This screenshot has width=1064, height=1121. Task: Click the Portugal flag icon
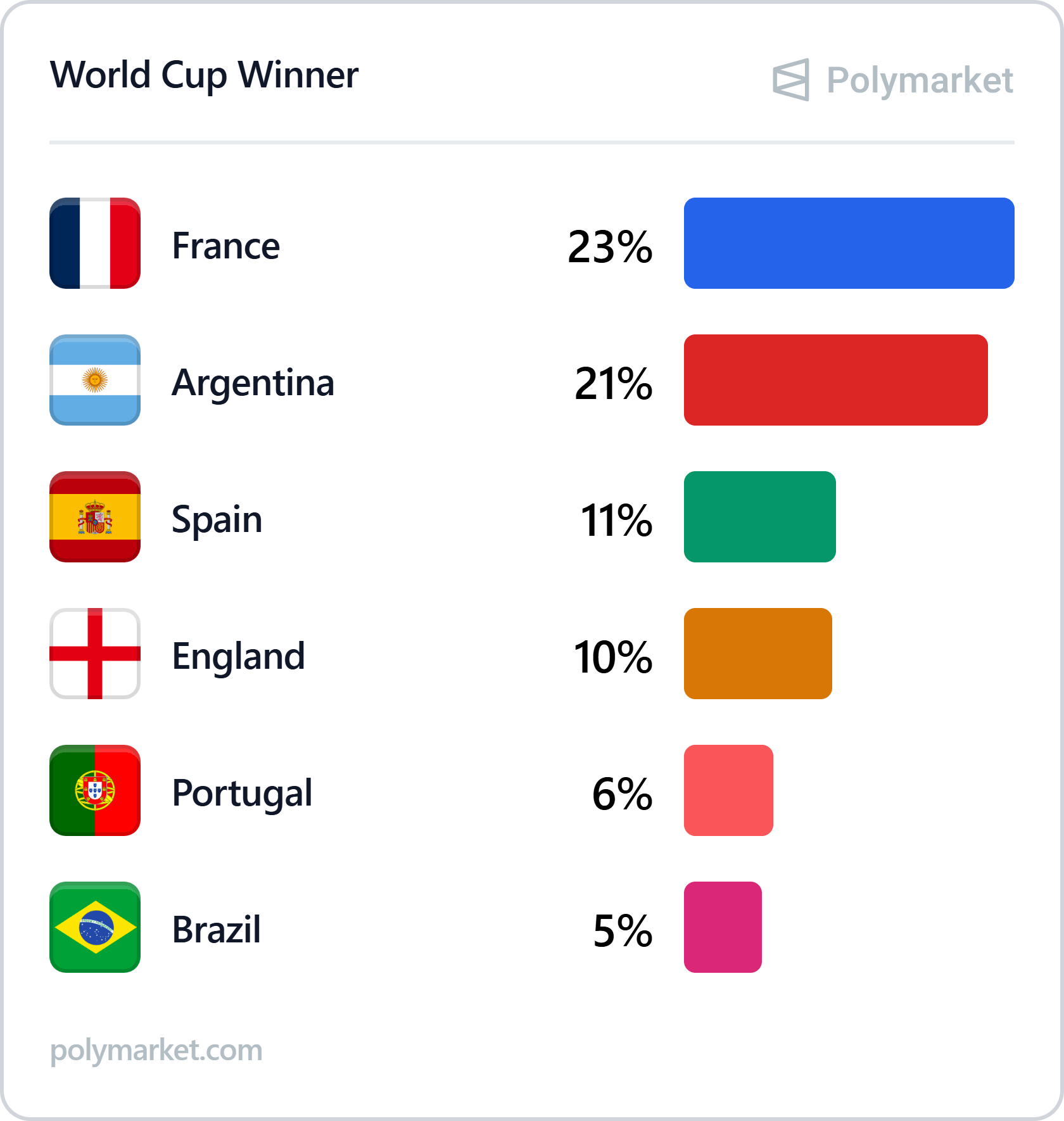tap(95, 790)
